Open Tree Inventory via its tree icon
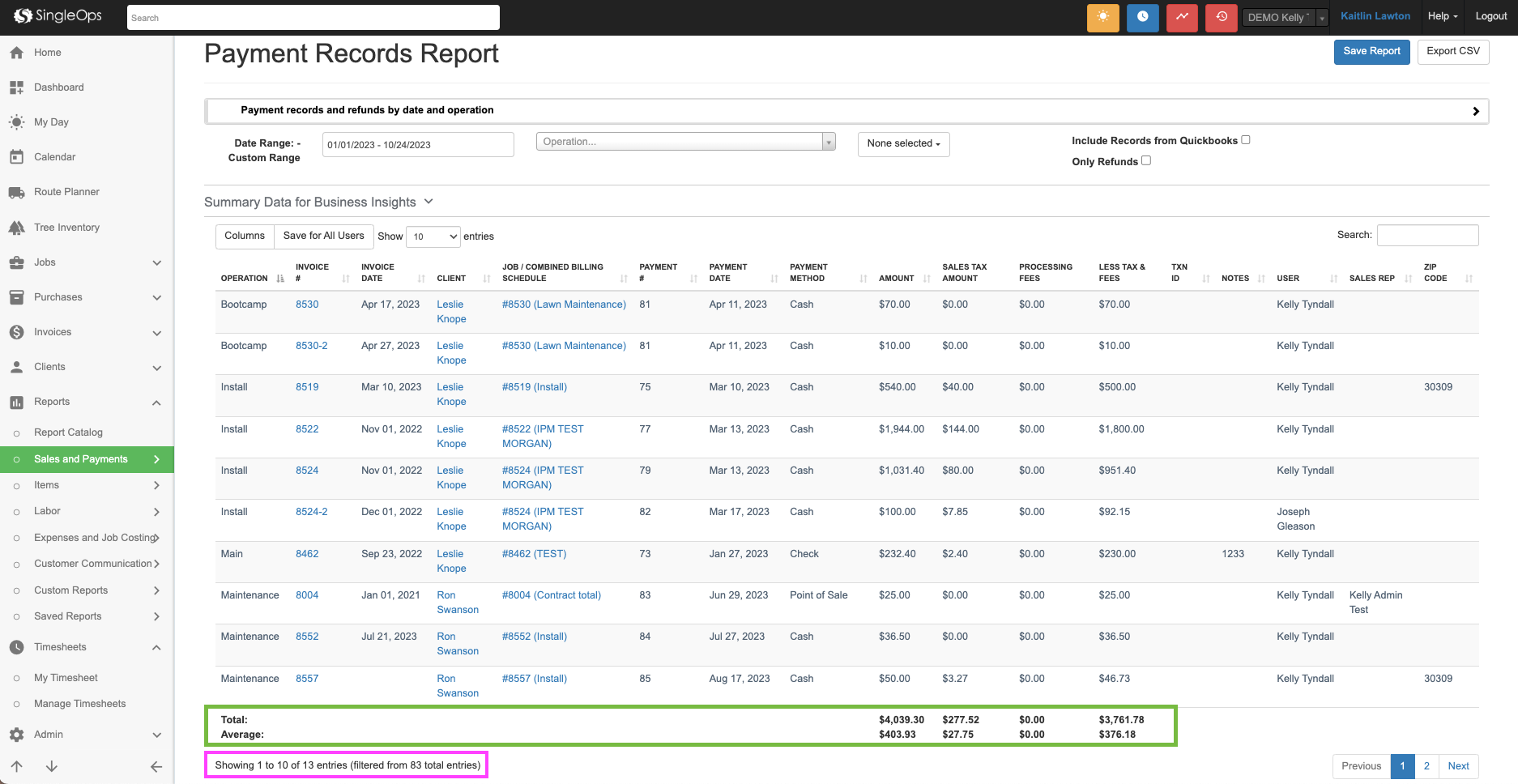The height and width of the screenshot is (784, 1518). (17, 227)
